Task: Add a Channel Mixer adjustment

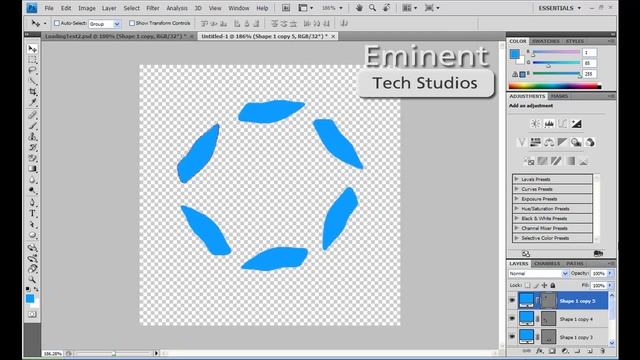Action: click(590, 142)
